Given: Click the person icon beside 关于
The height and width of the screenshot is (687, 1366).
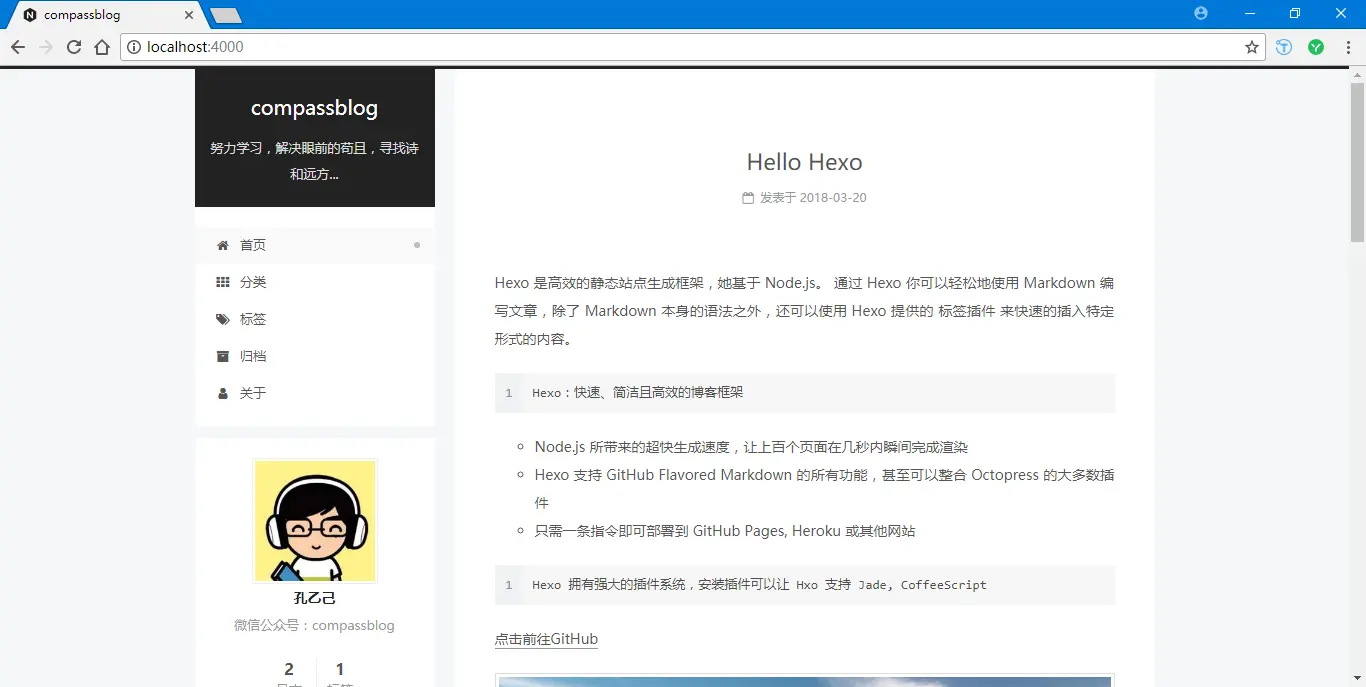Looking at the screenshot, I should (223, 393).
